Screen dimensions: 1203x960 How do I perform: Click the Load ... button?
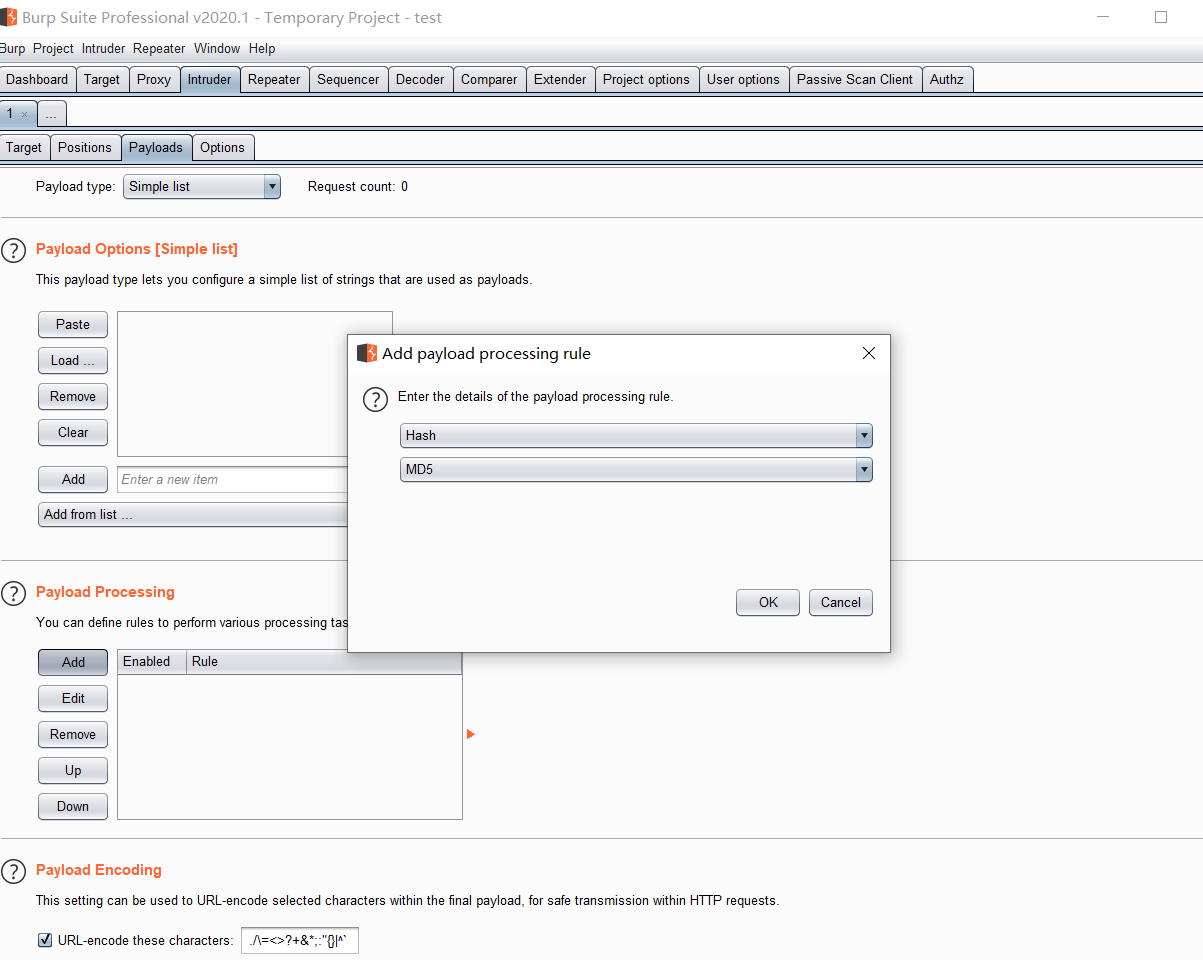pyautogui.click(x=73, y=361)
